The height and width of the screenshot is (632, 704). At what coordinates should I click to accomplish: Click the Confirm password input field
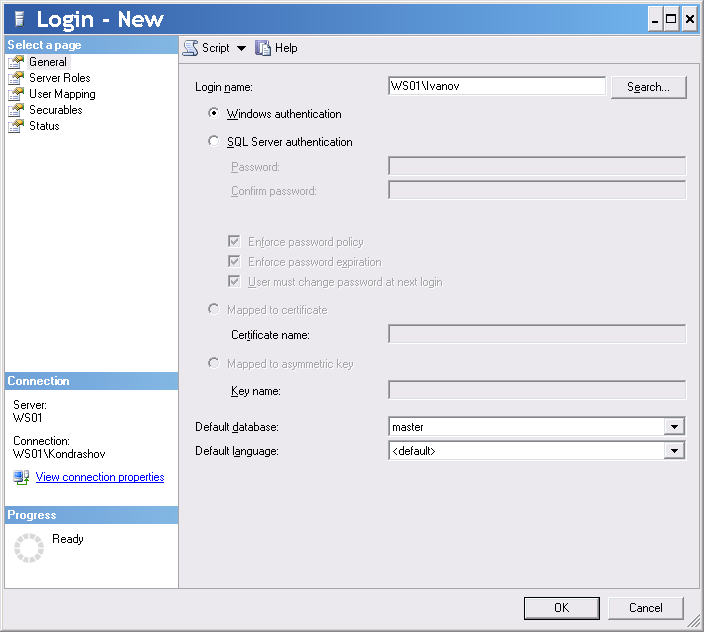(537, 190)
